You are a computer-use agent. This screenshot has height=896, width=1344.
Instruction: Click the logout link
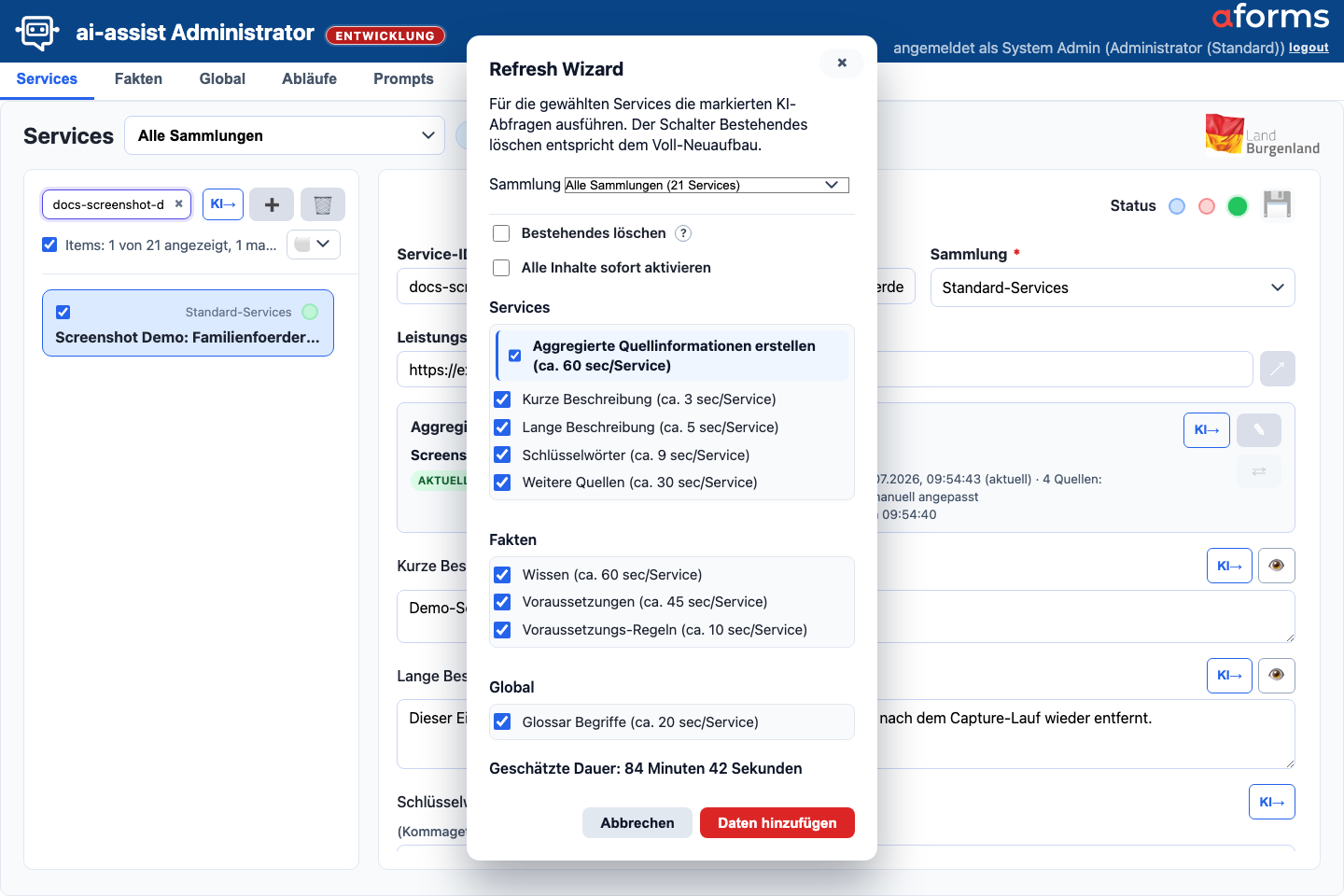1309,48
